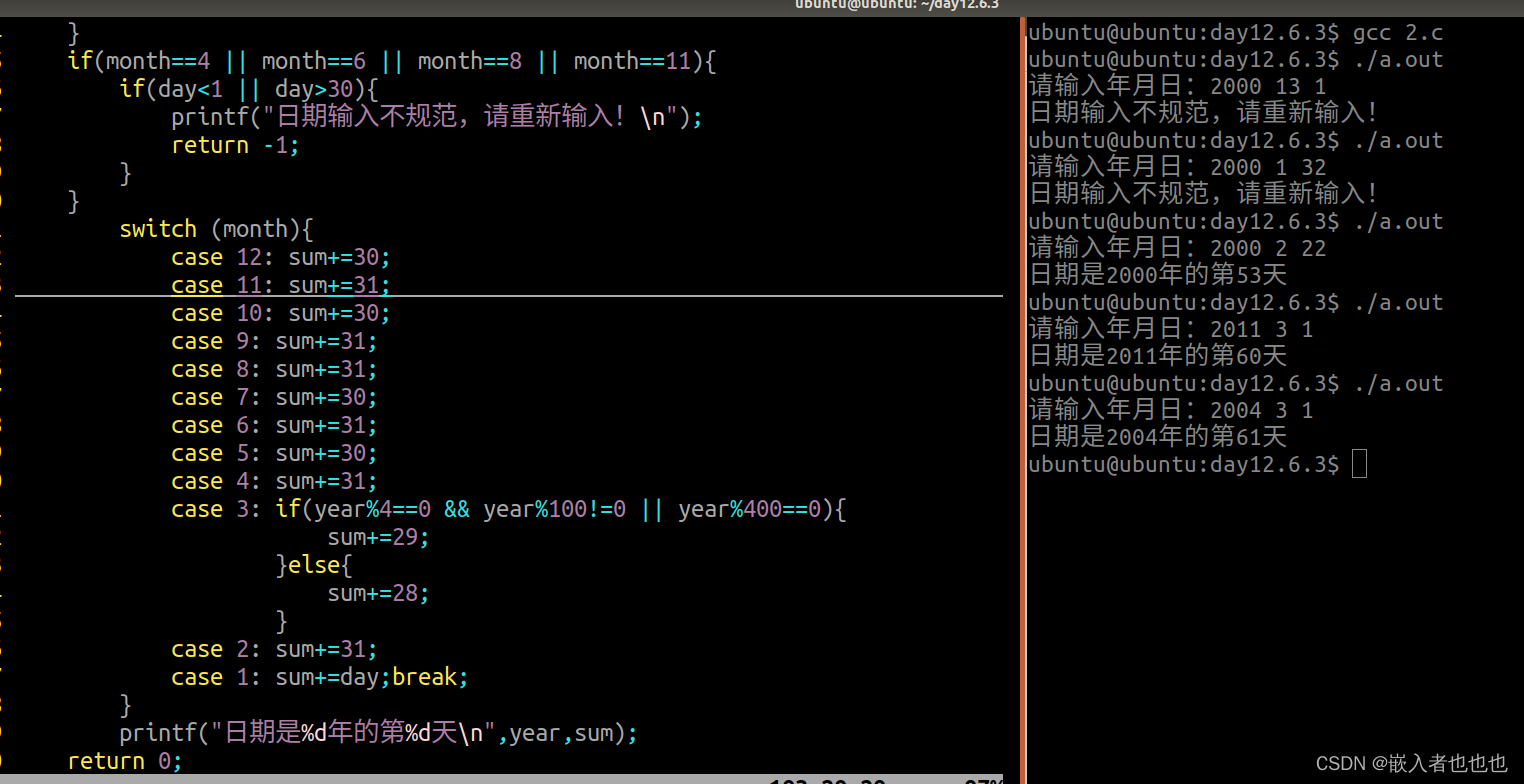Click the 'return -1;' statement in the if block
Screen dimensions: 1524x784
(x=235, y=144)
